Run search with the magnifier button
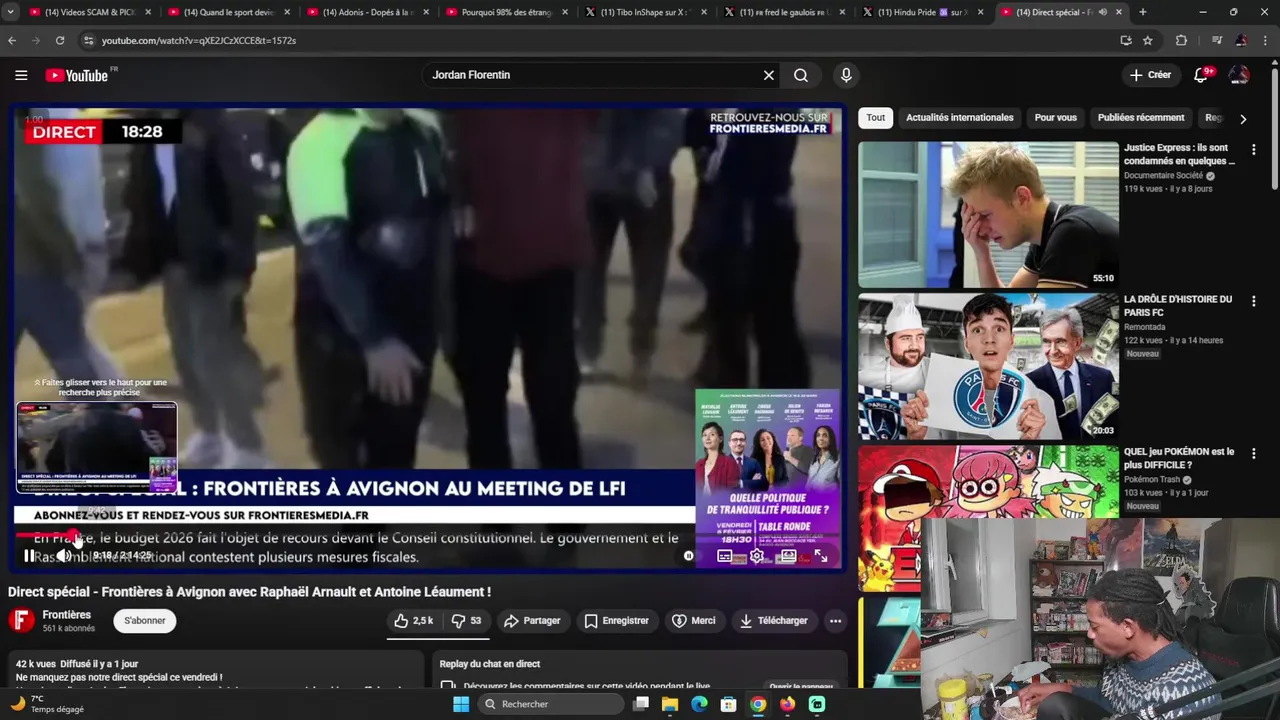1280x720 pixels. tap(801, 75)
